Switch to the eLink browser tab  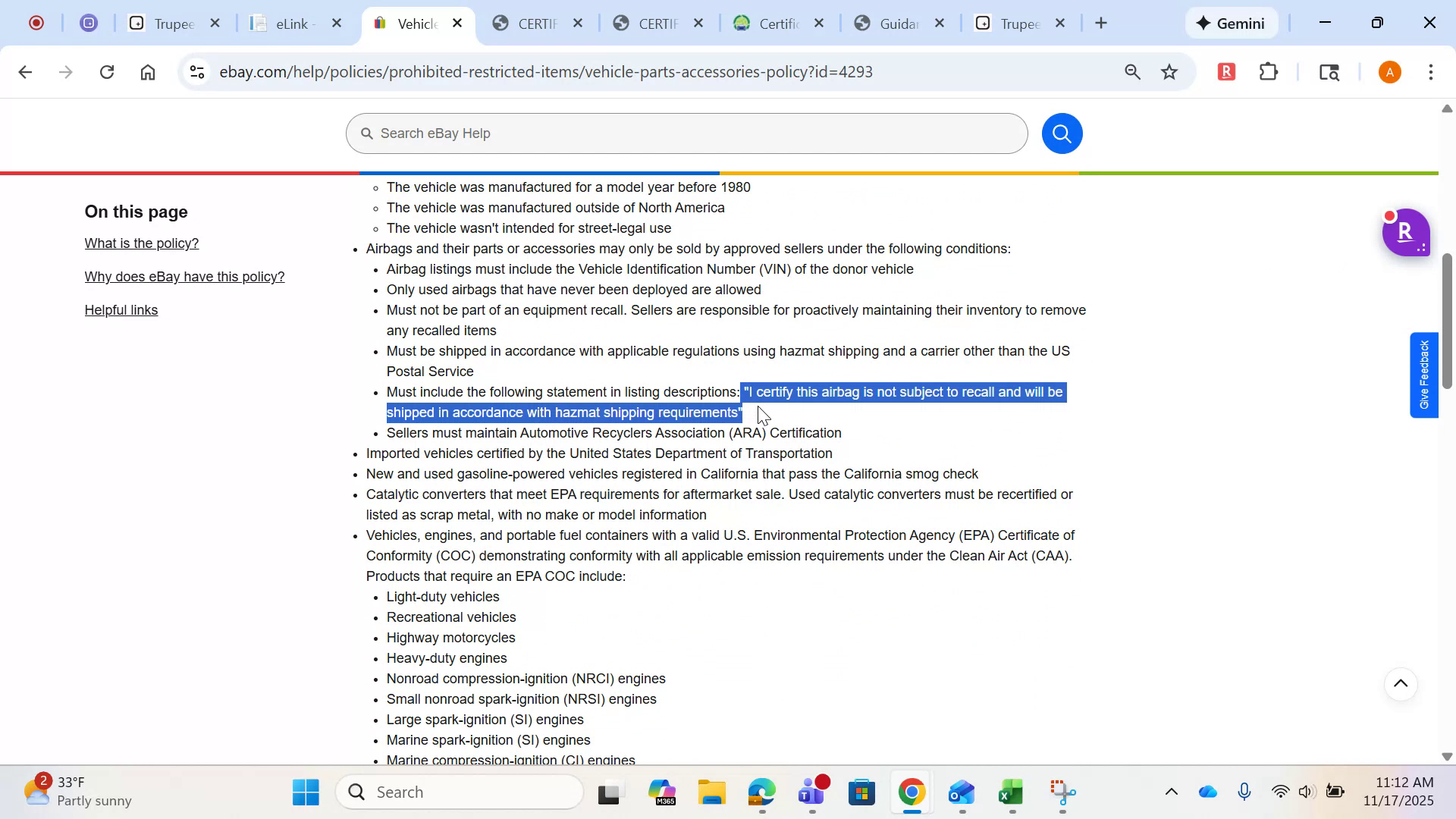pyautogui.click(x=292, y=23)
